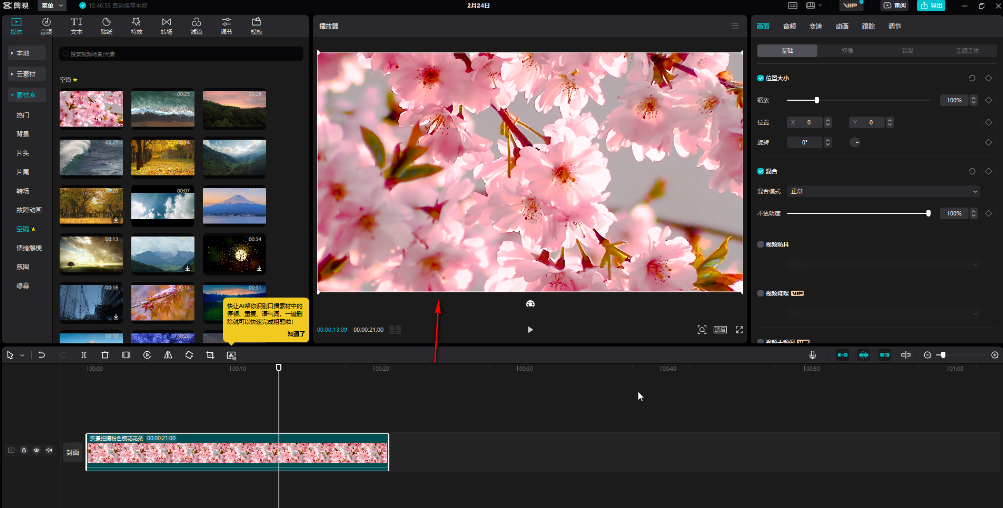Viewport: 1003px width, 508px height.
Task: Click the undo arrow in timeline toolbar
Action: tap(42, 355)
